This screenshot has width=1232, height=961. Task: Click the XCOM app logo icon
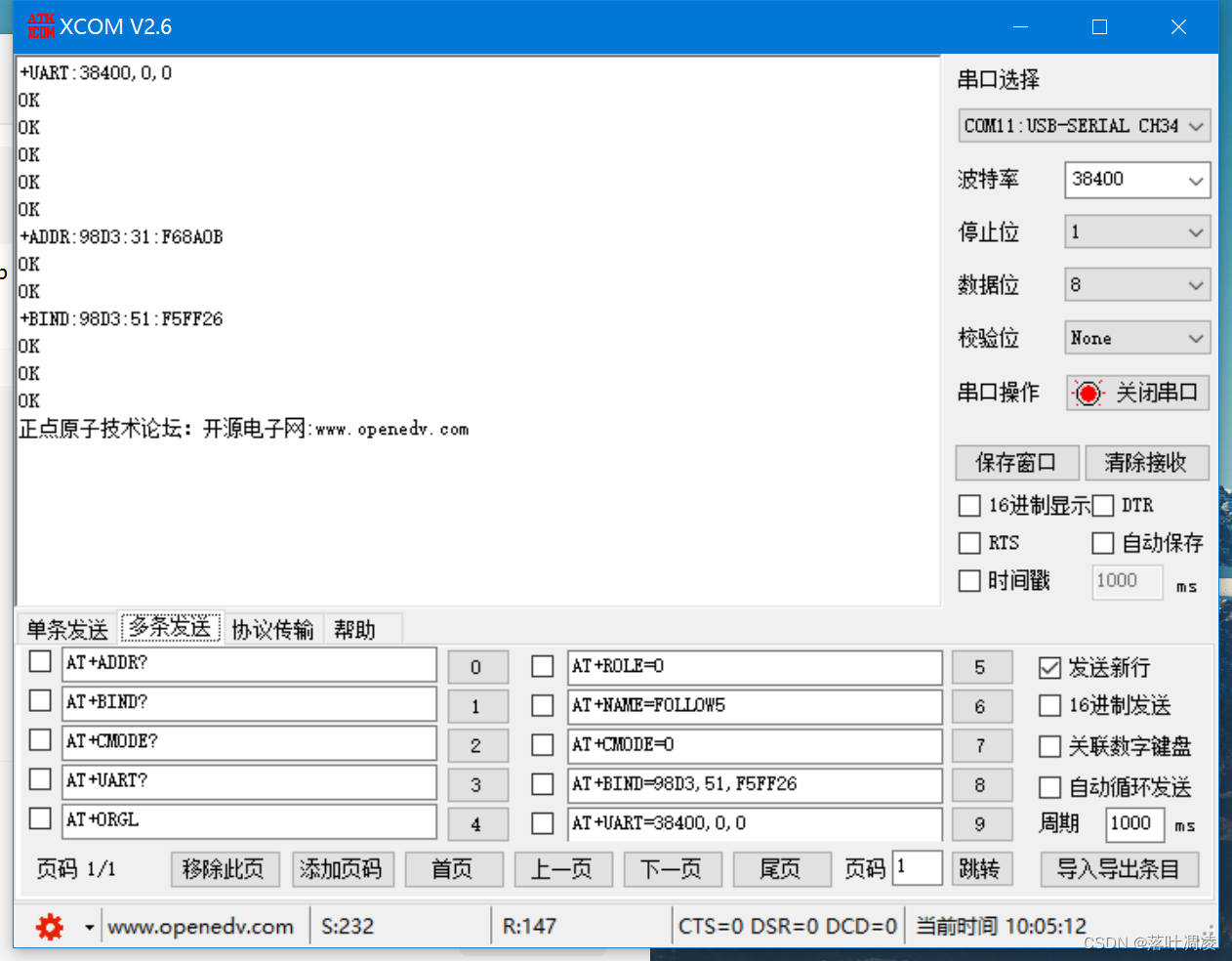point(41,26)
